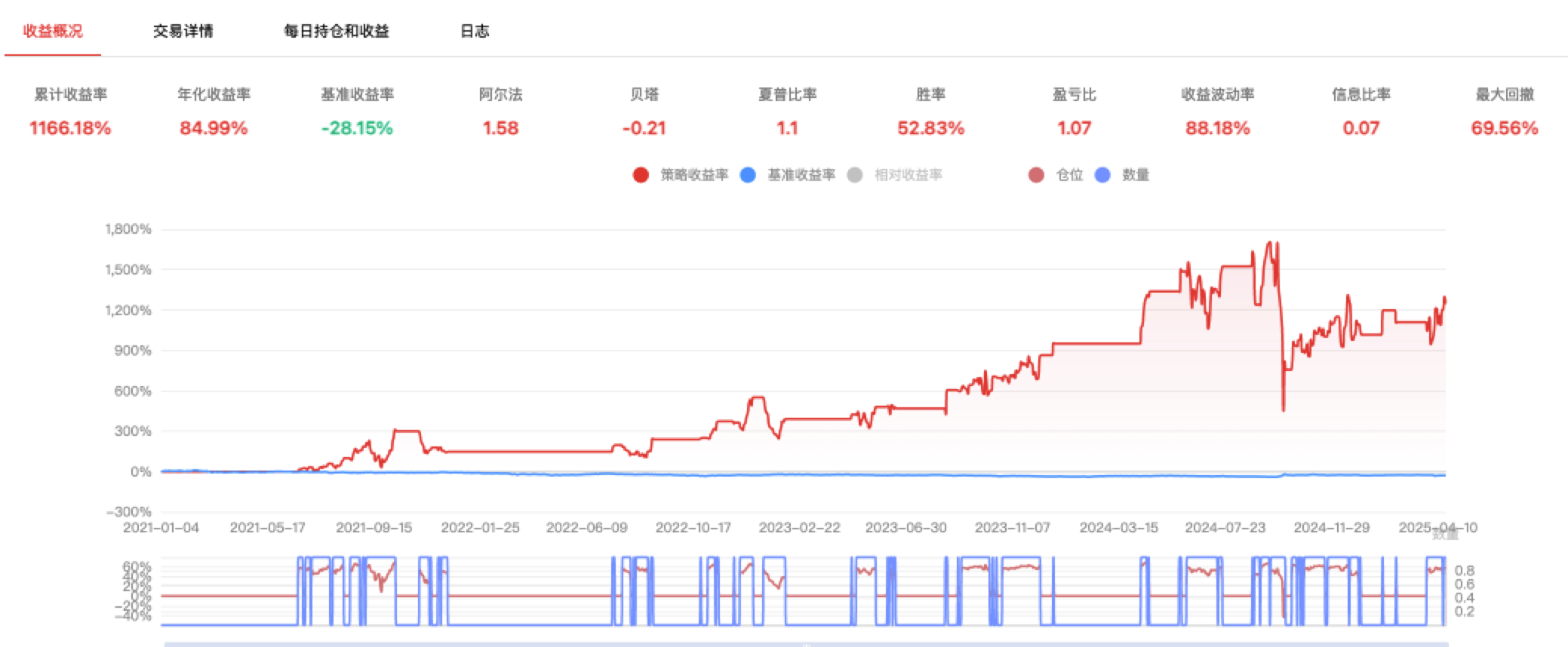Click the 年化收益率 value 84.99%

(x=214, y=128)
